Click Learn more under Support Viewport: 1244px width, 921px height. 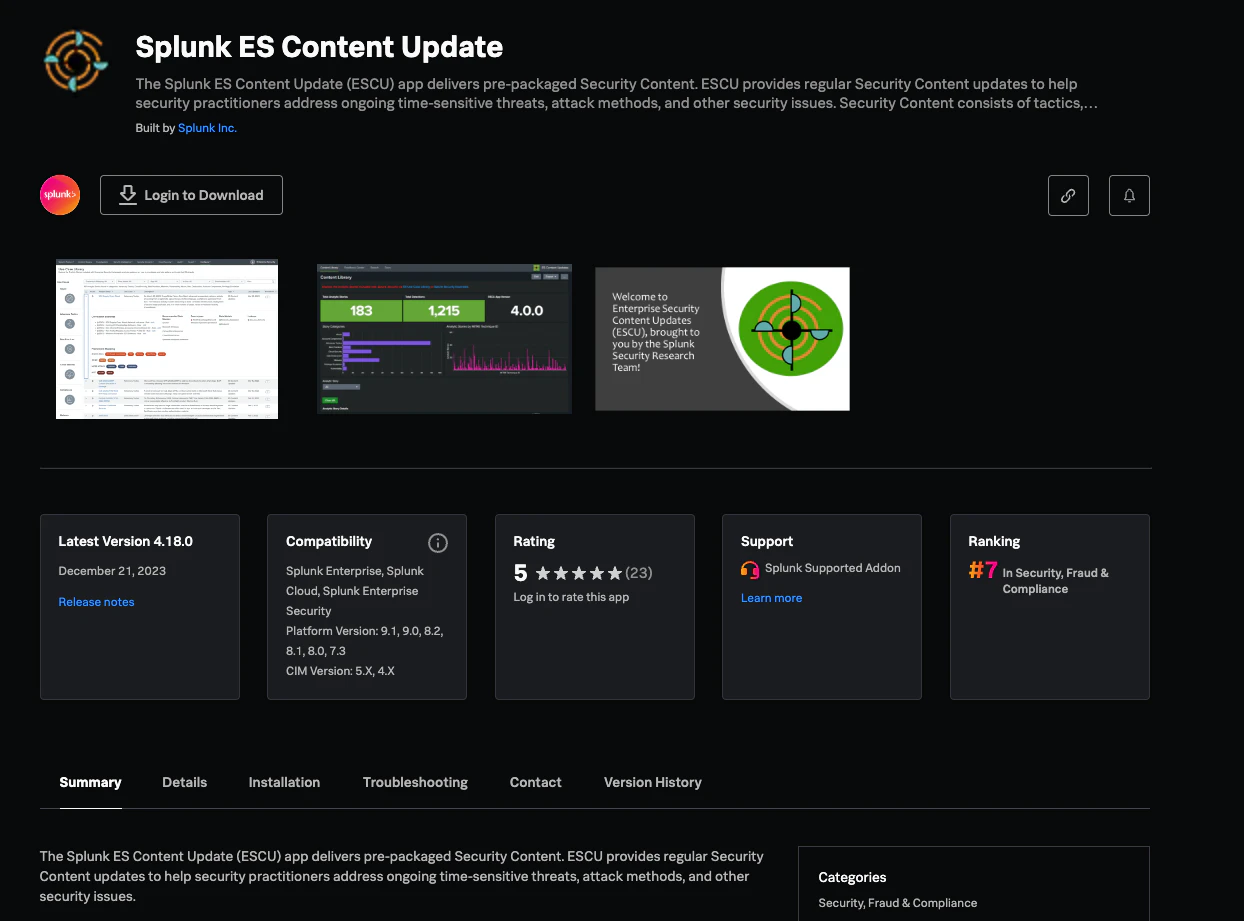point(771,598)
